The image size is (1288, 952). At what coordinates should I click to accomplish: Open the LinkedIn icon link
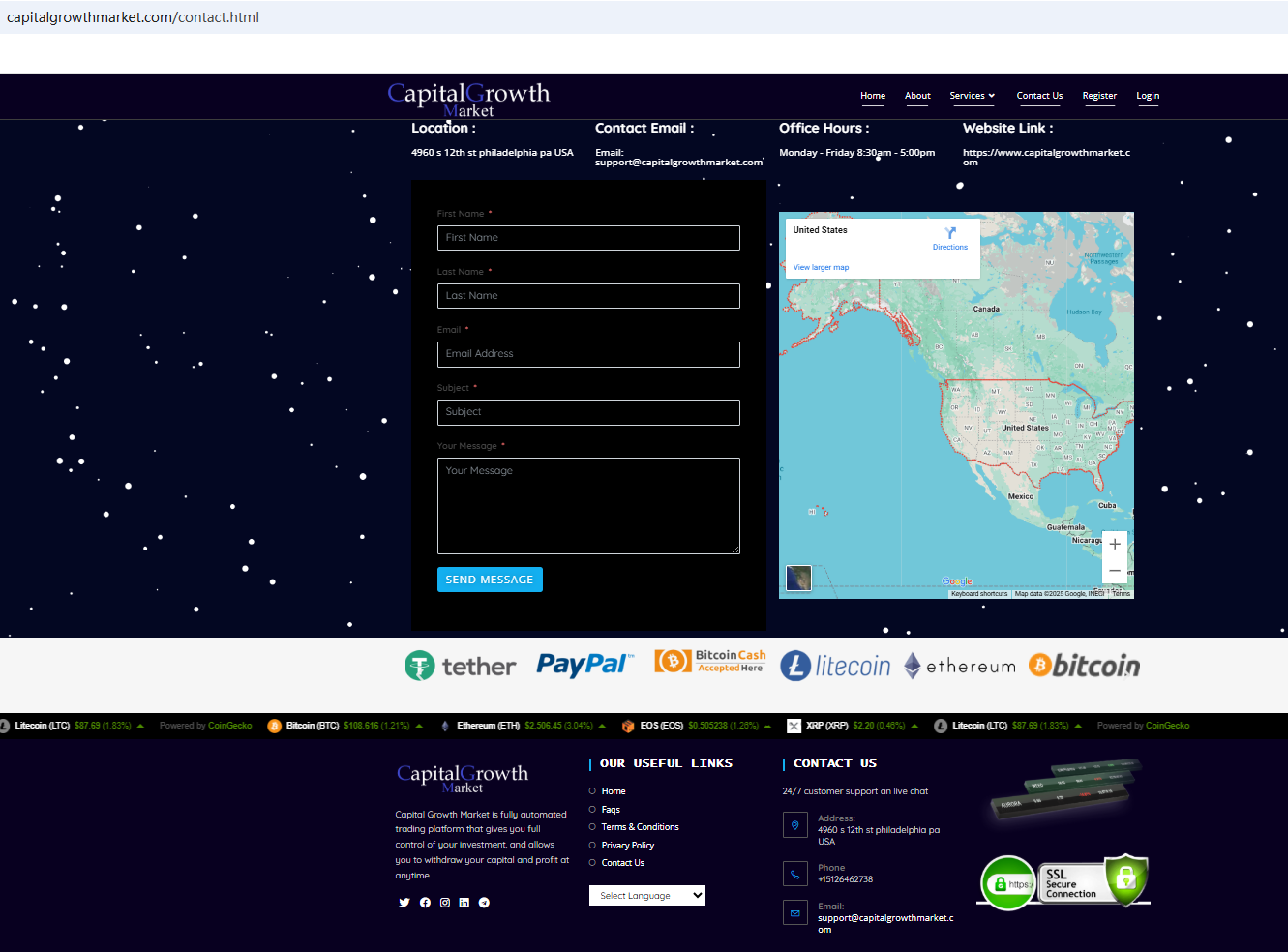464,903
